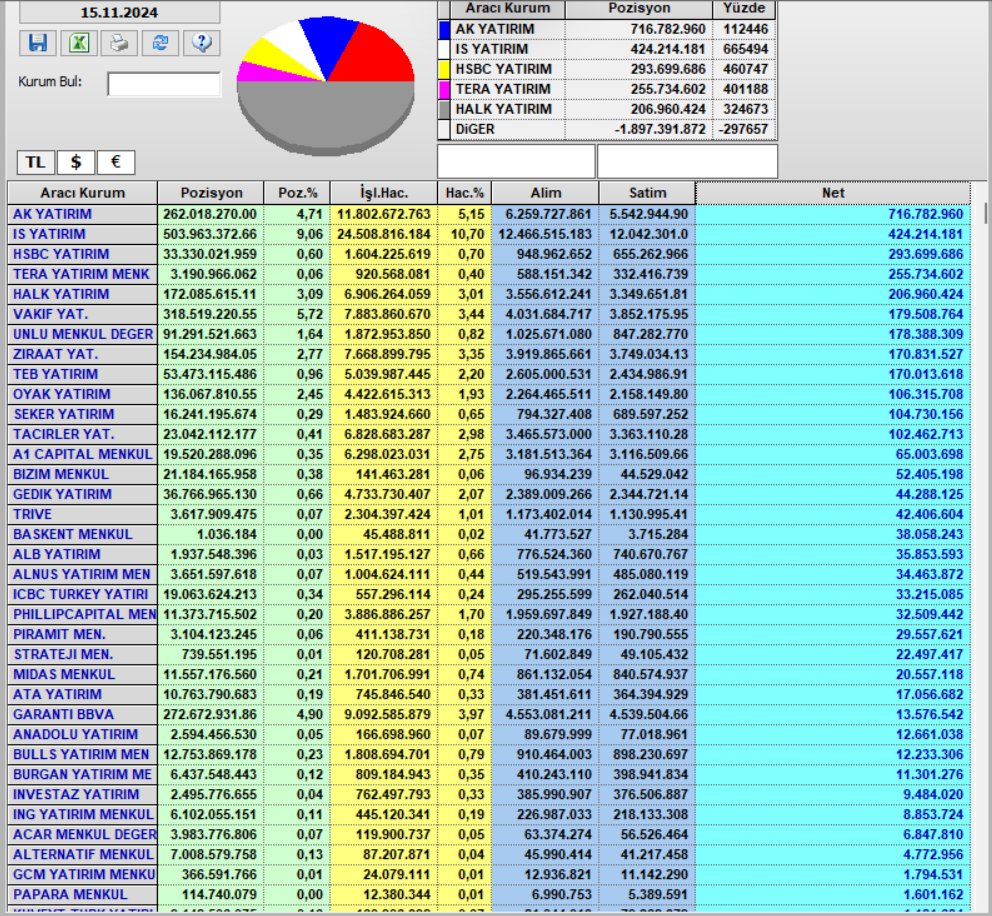Click the Save floppy disk icon

[37, 43]
